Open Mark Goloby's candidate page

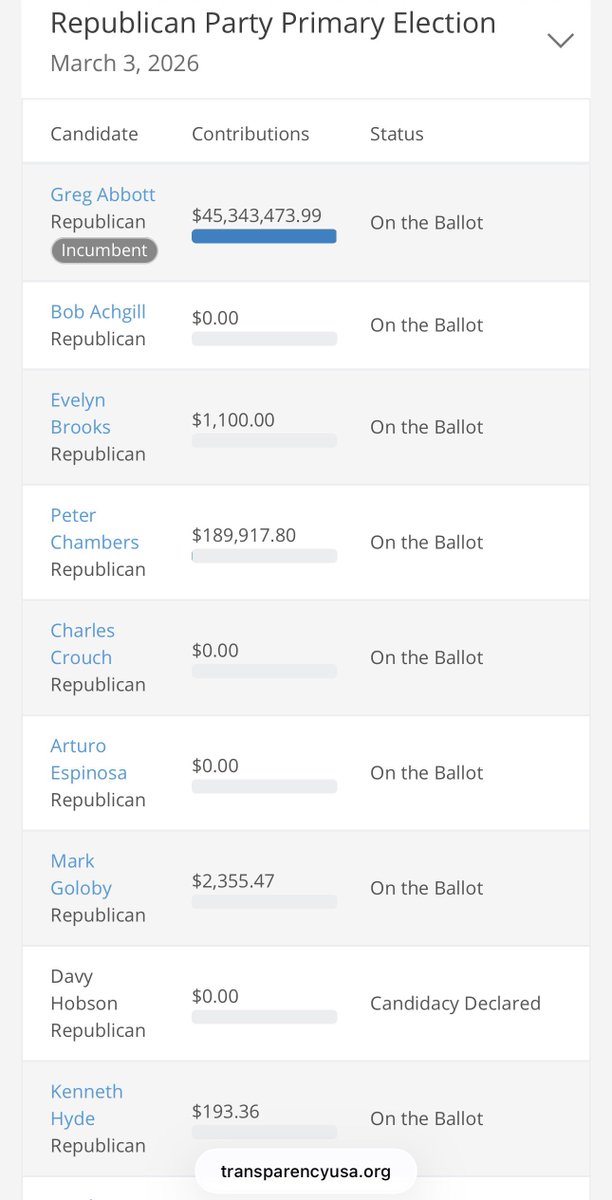(x=80, y=874)
